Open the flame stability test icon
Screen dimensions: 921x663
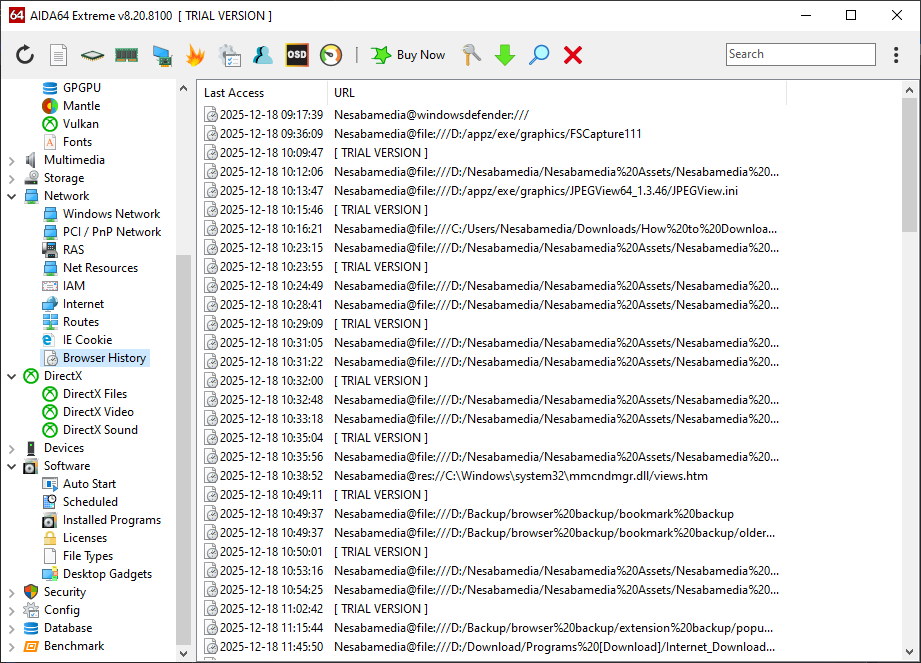tap(195, 55)
